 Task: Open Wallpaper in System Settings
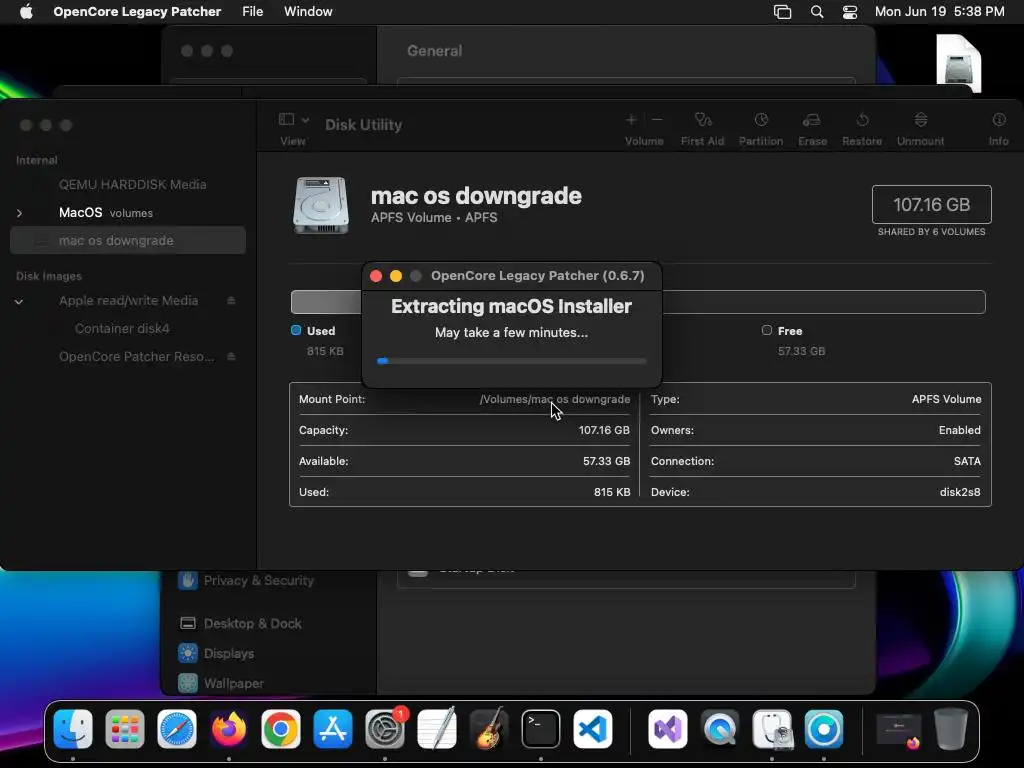click(x=221, y=683)
